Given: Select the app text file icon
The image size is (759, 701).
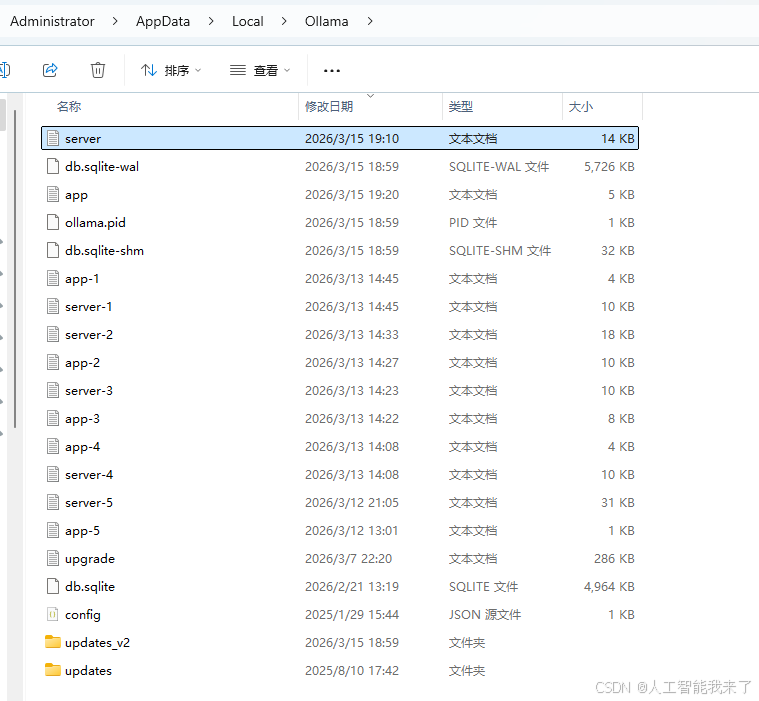Looking at the screenshot, I should tap(53, 195).
